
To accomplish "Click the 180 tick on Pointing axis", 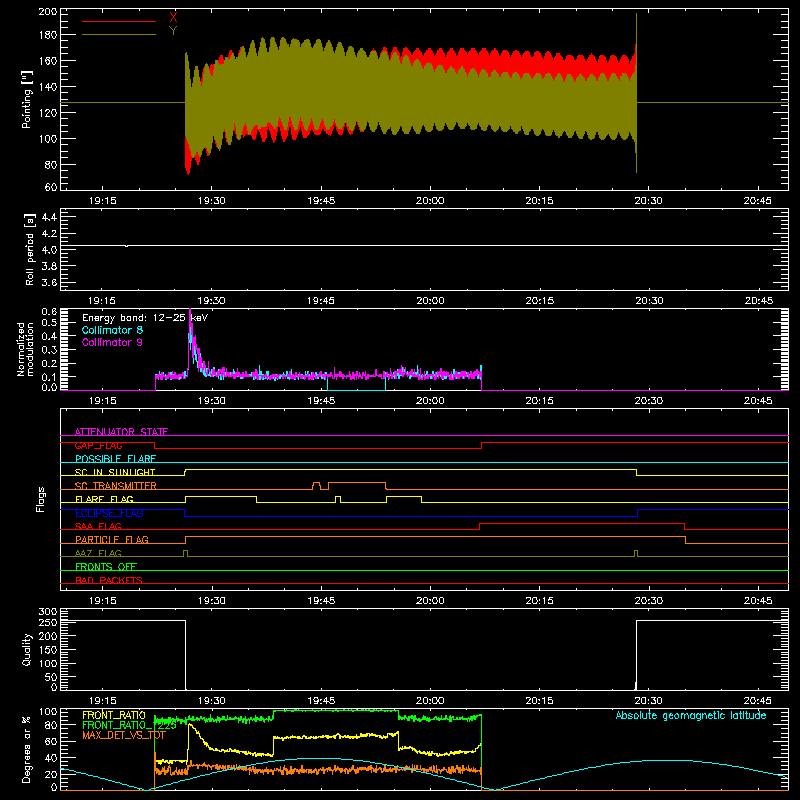I will click(48, 35).
